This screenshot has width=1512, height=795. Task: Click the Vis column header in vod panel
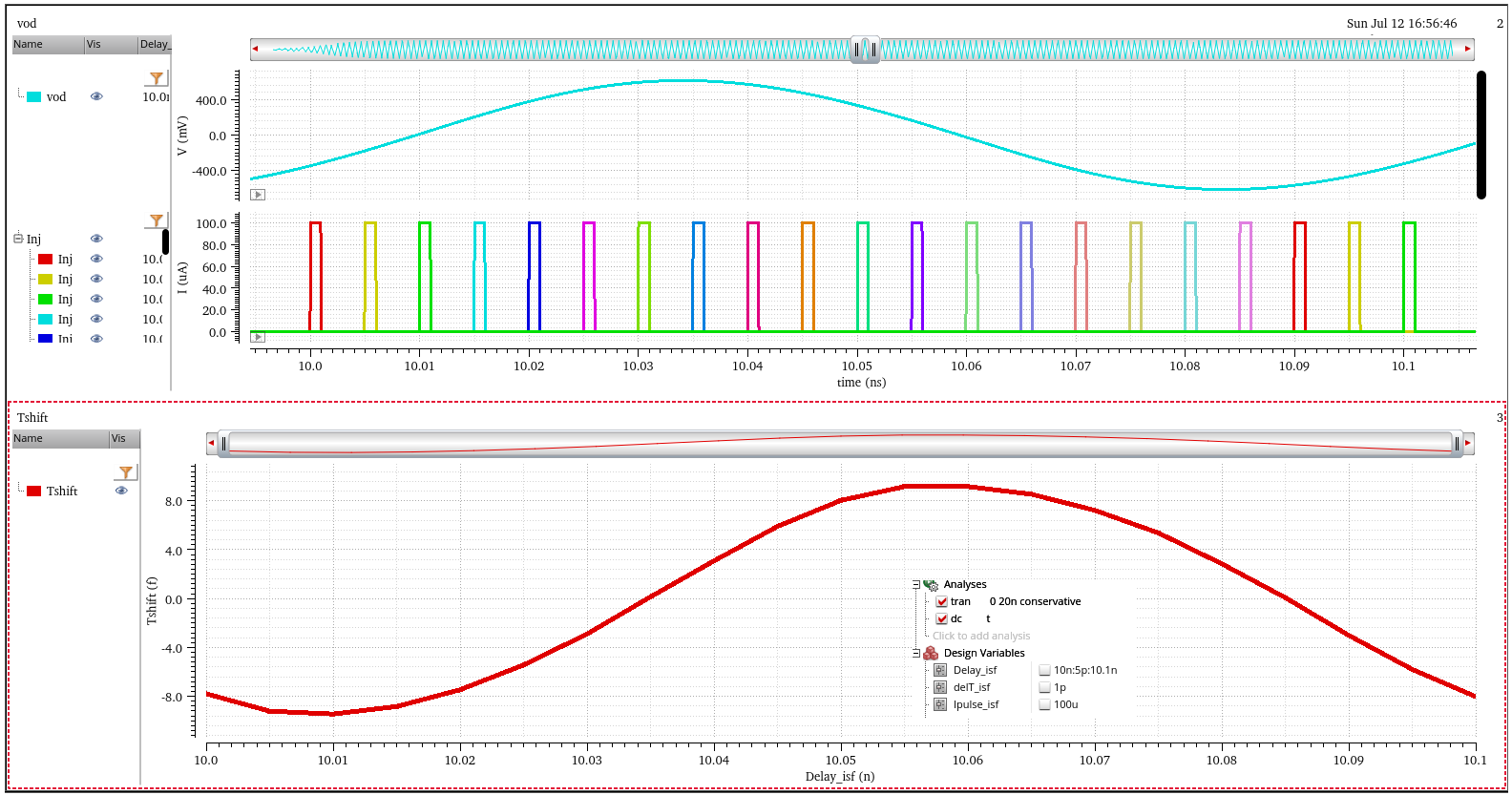click(x=111, y=45)
